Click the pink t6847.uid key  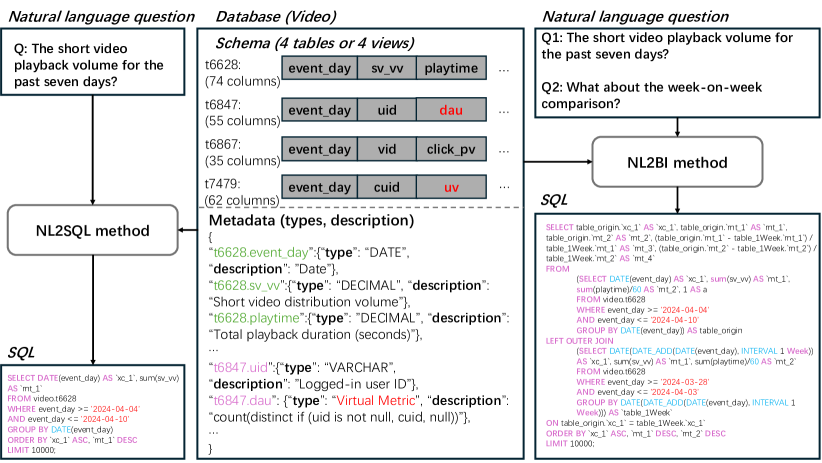coord(241,367)
